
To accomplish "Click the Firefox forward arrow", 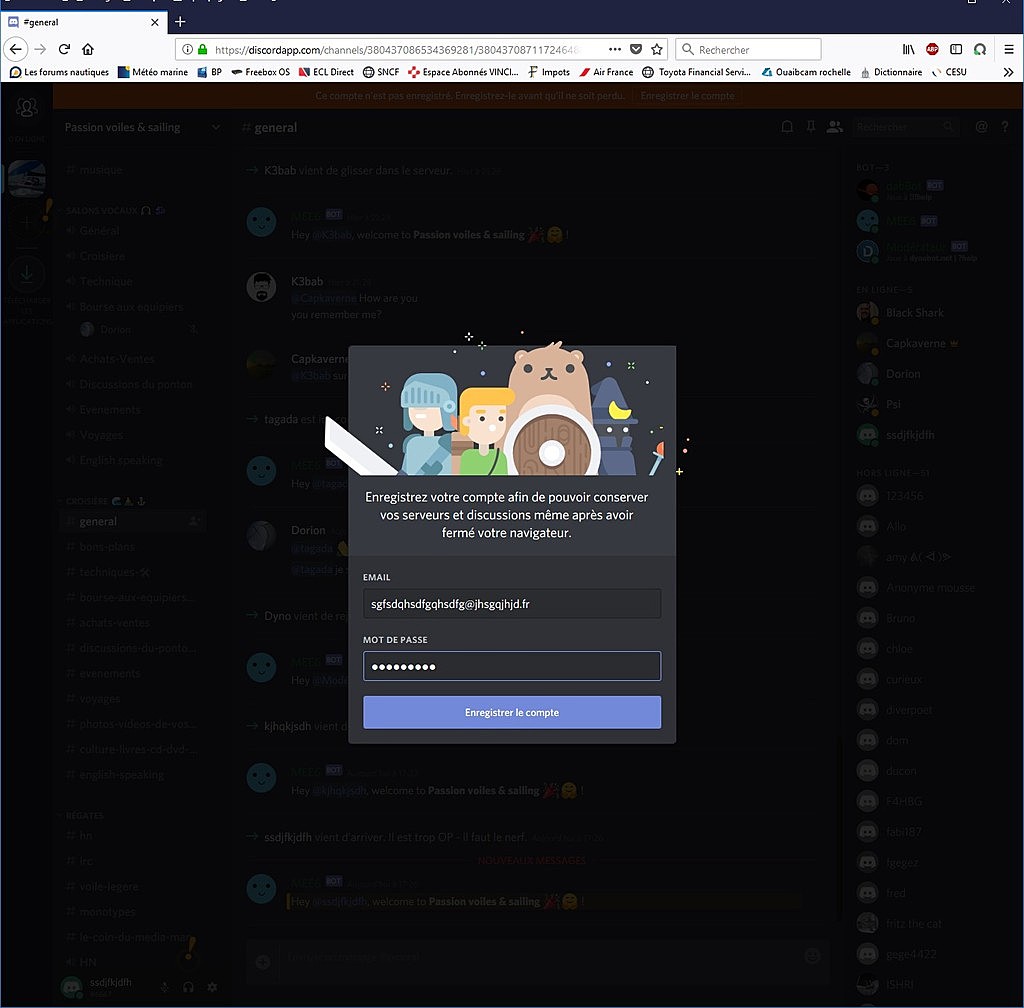I will point(40,49).
